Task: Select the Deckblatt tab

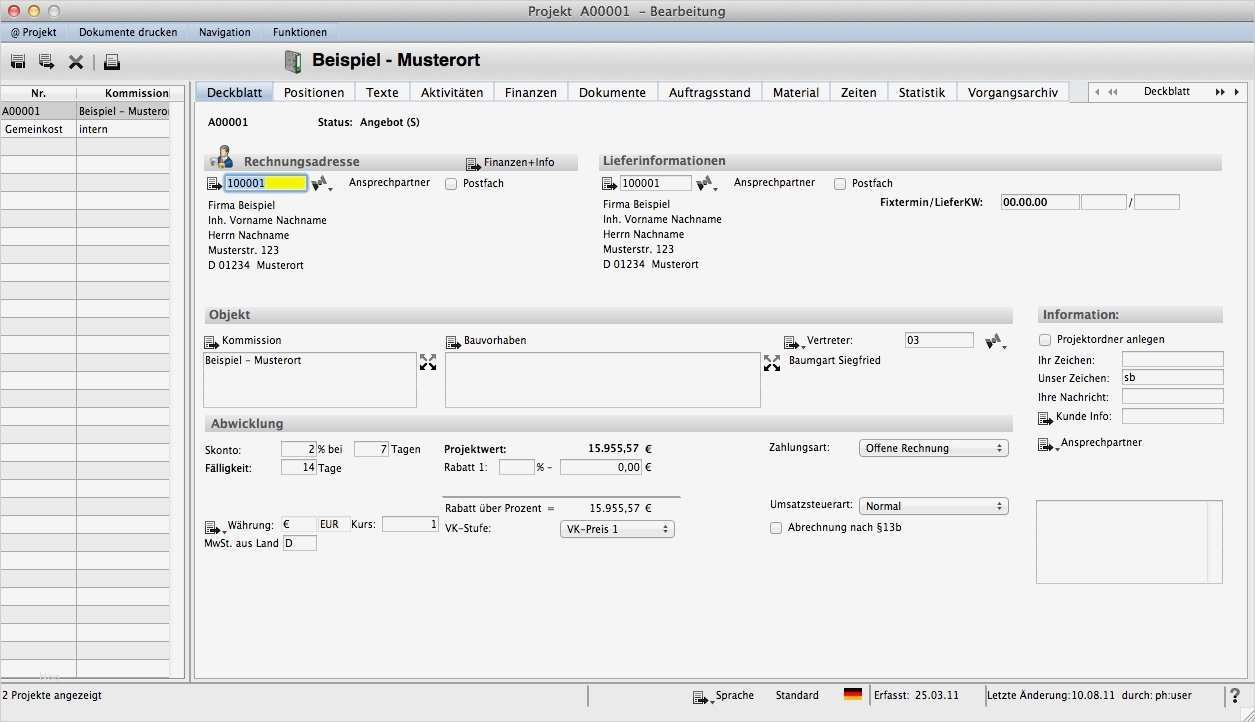Action: click(x=234, y=92)
